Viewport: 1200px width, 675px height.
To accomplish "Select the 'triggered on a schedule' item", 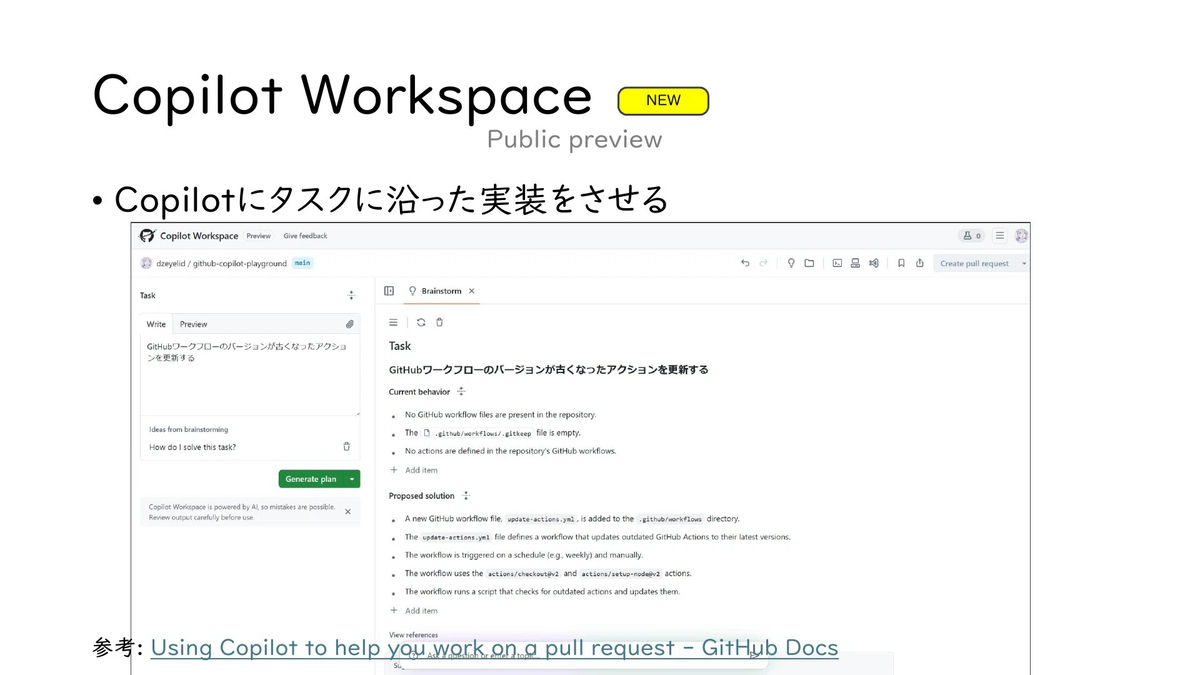I will [524, 555].
